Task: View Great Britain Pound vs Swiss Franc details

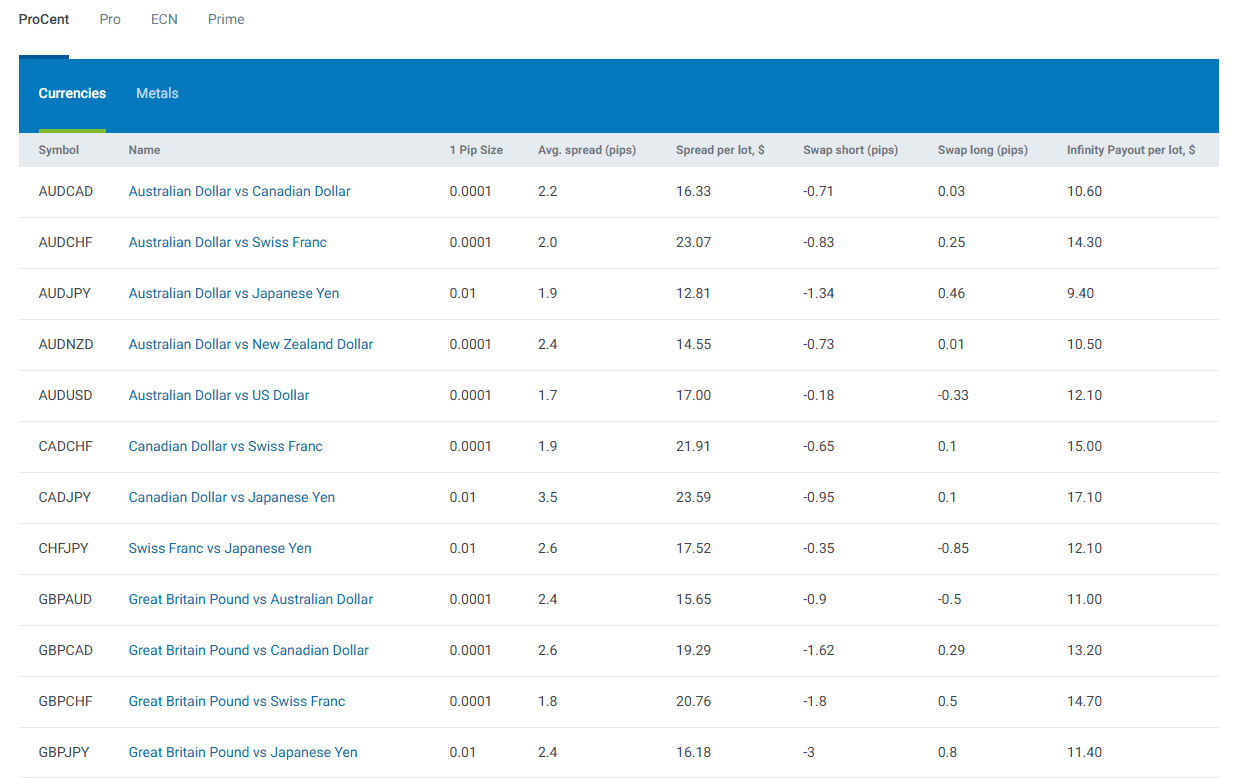Action: (236, 701)
